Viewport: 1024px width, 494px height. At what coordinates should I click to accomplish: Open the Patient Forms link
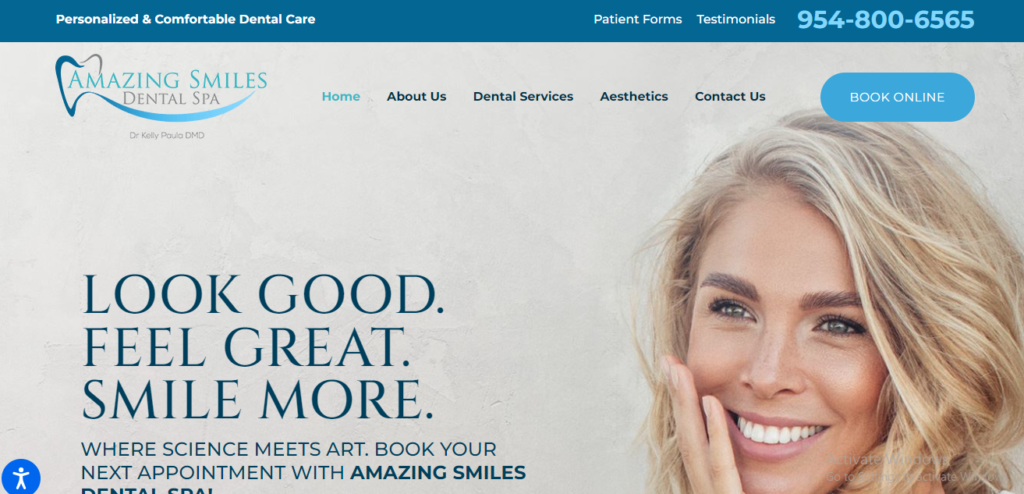click(637, 20)
